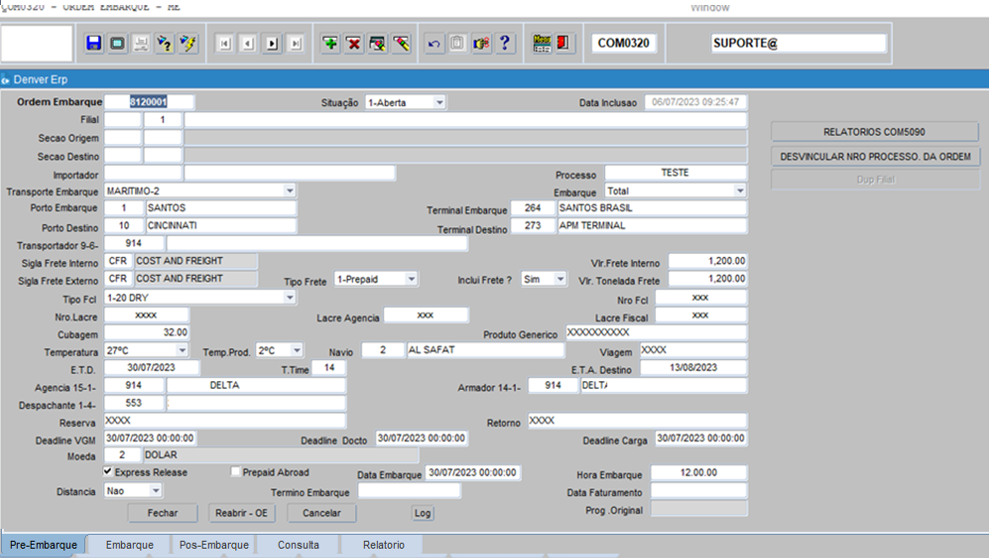Click the RELATORIOS COM5090 button
Screen dimensions: 989x558
click(874, 132)
